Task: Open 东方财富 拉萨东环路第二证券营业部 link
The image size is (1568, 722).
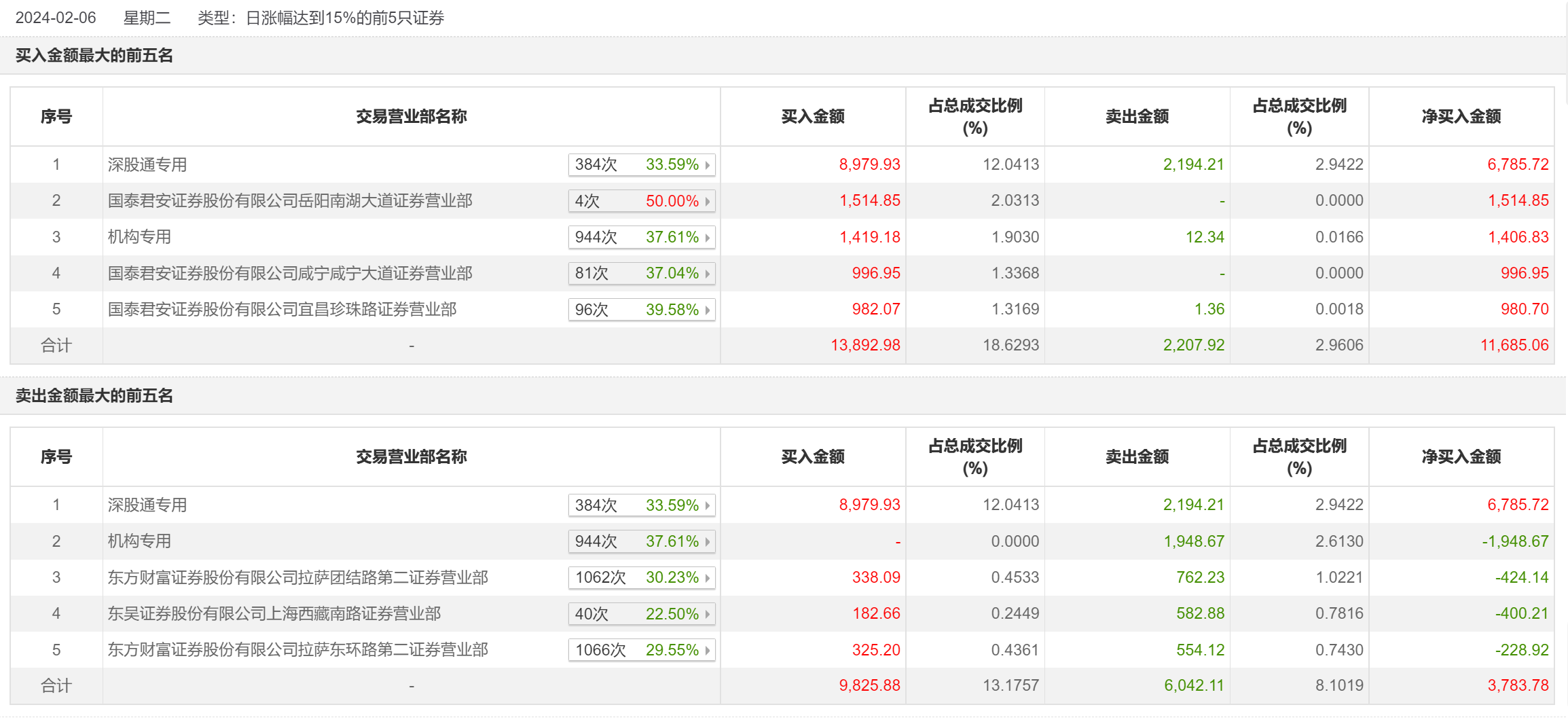Action: pyautogui.click(x=297, y=650)
